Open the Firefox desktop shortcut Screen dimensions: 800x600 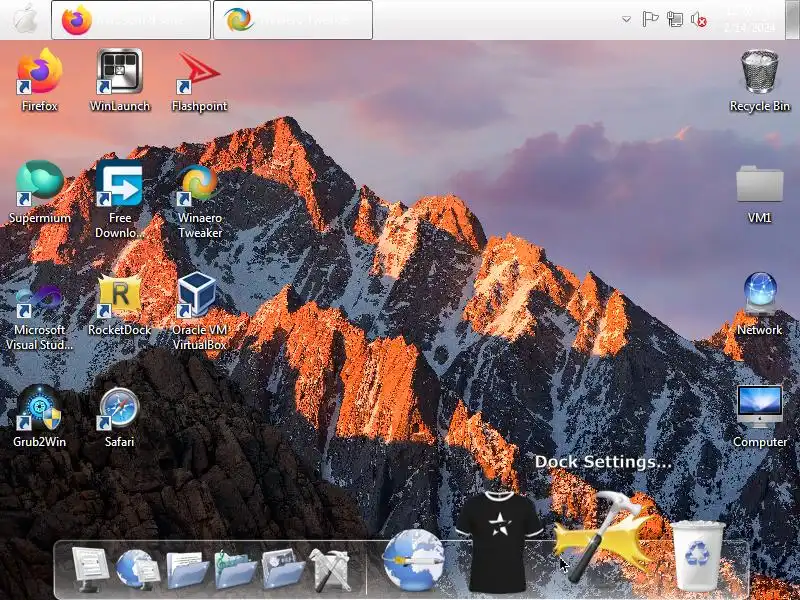(39, 79)
